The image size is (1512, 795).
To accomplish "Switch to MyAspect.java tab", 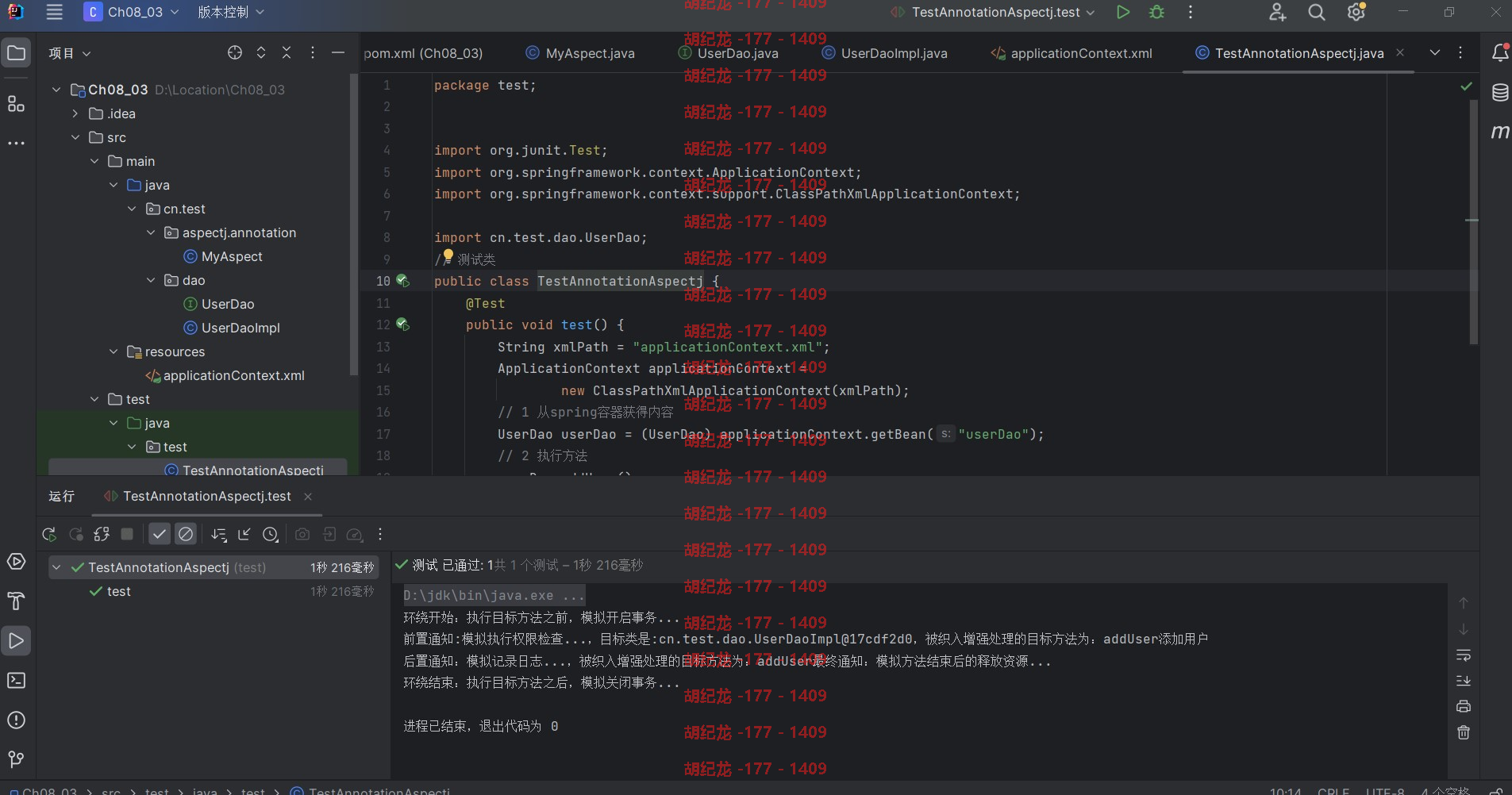I will (x=580, y=53).
